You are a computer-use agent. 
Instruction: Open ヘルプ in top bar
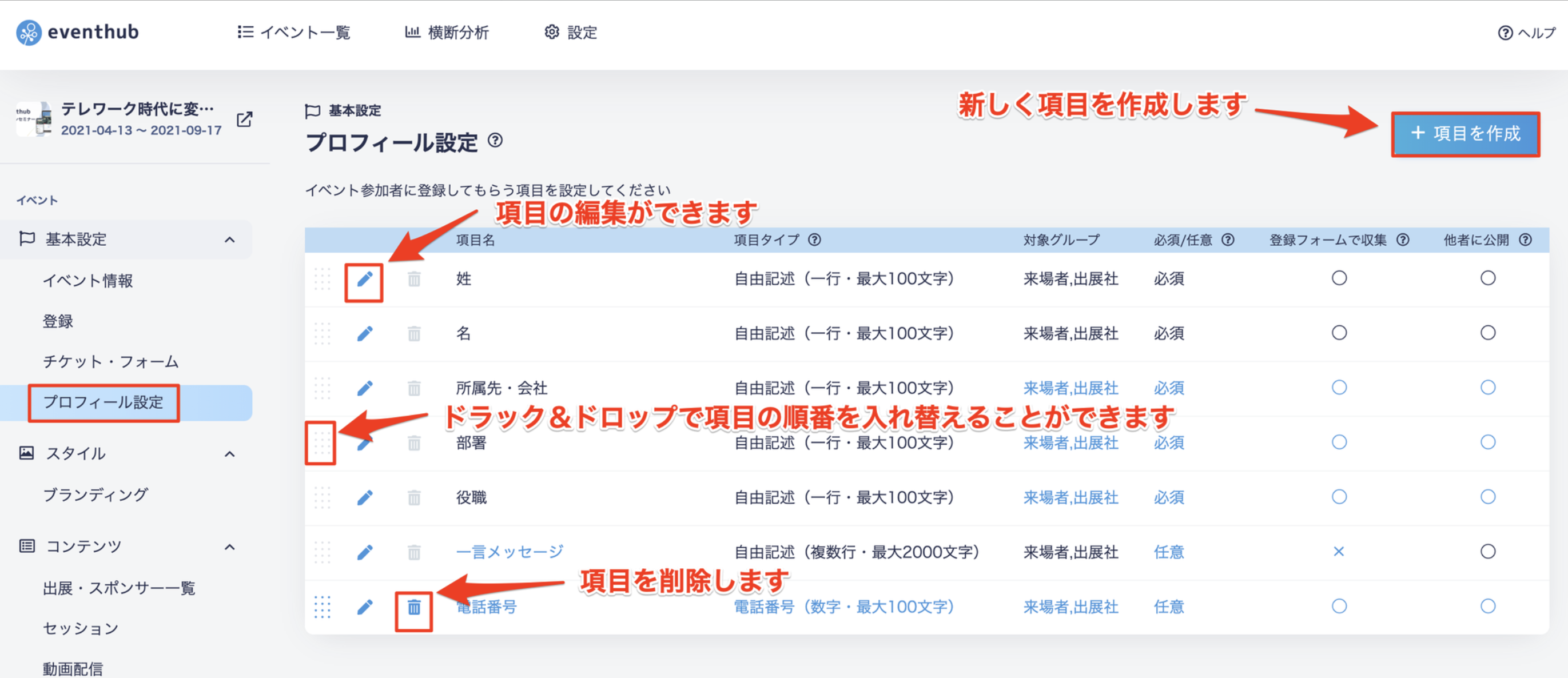(1526, 33)
